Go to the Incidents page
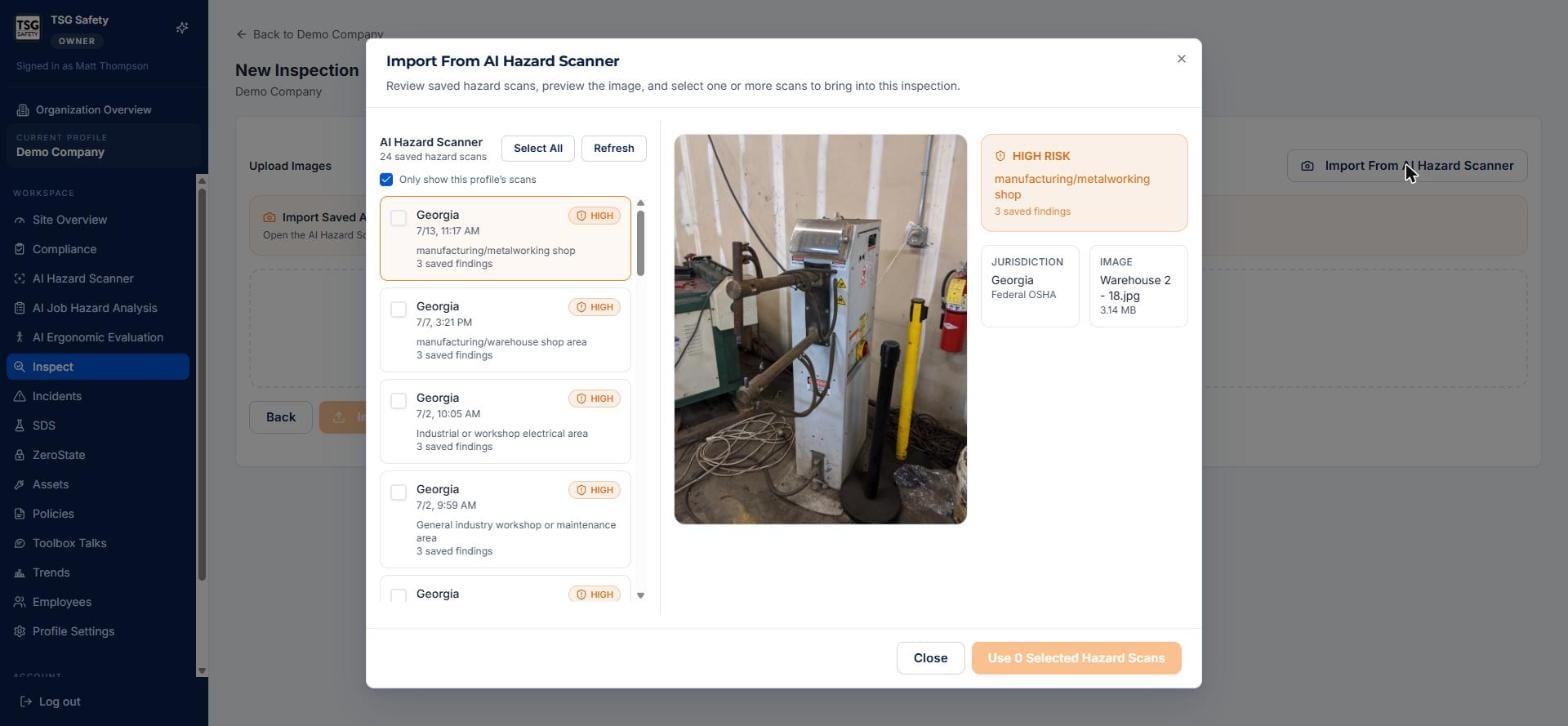This screenshot has height=726, width=1568. point(98,396)
